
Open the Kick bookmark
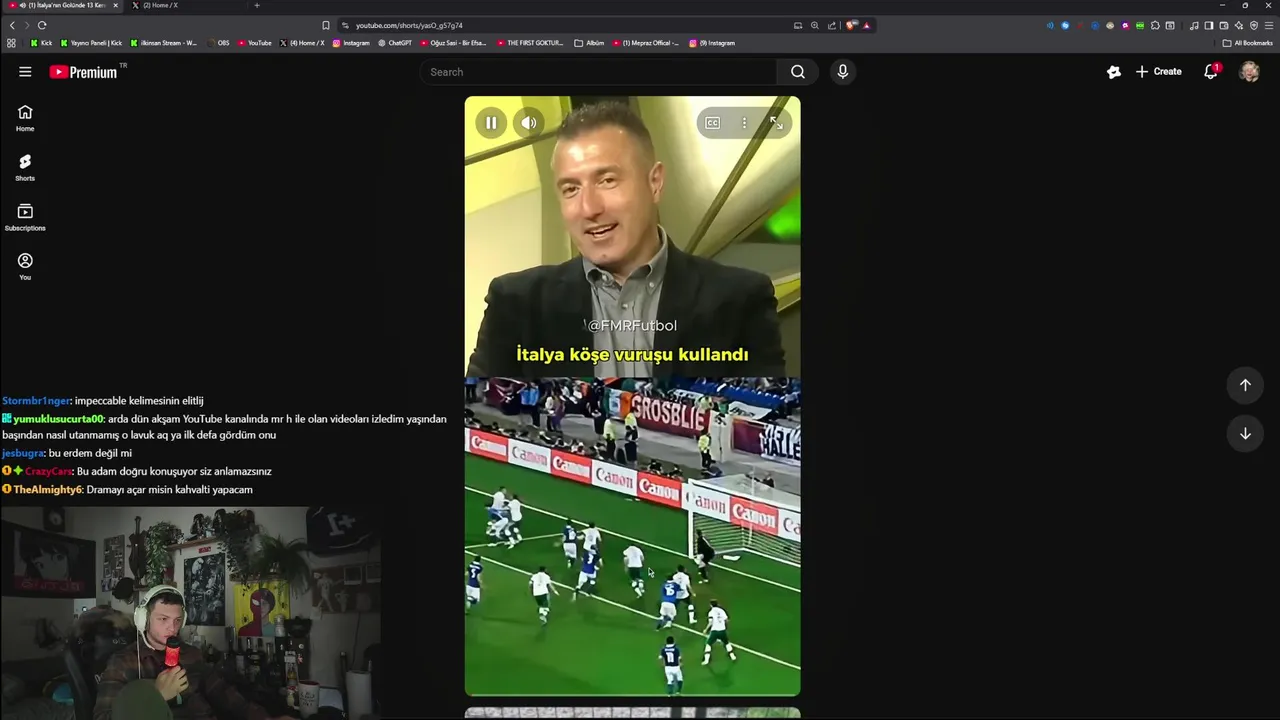tap(41, 43)
